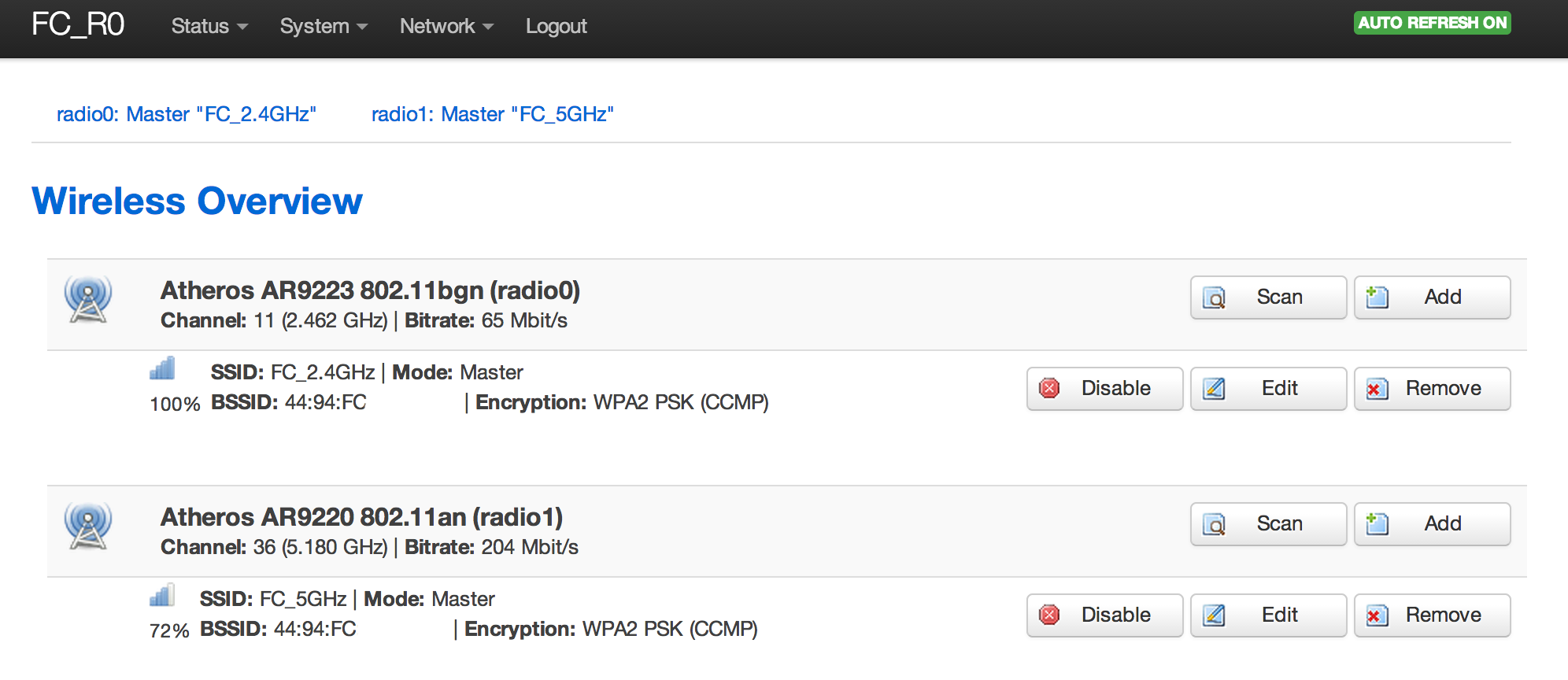Screen dimensions: 1568x680
Task: Remove the FC_5GHz network
Action: 1431,615
